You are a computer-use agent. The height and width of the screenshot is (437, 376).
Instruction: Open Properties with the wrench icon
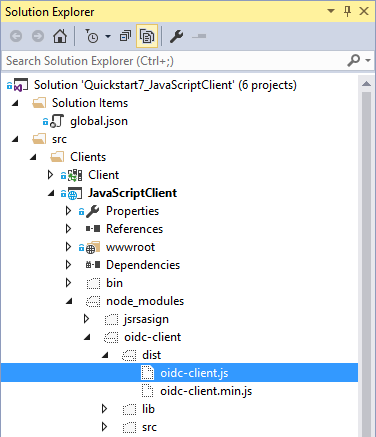tap(177, 36)
